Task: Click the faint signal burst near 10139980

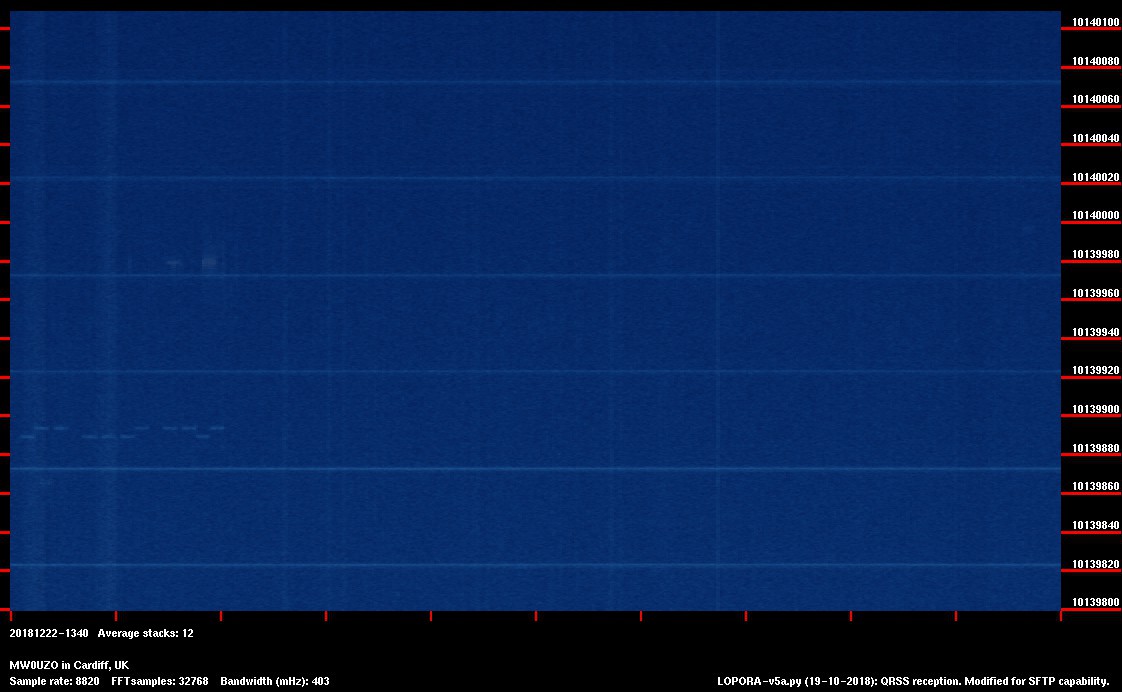Action: (x=208, y=263)
